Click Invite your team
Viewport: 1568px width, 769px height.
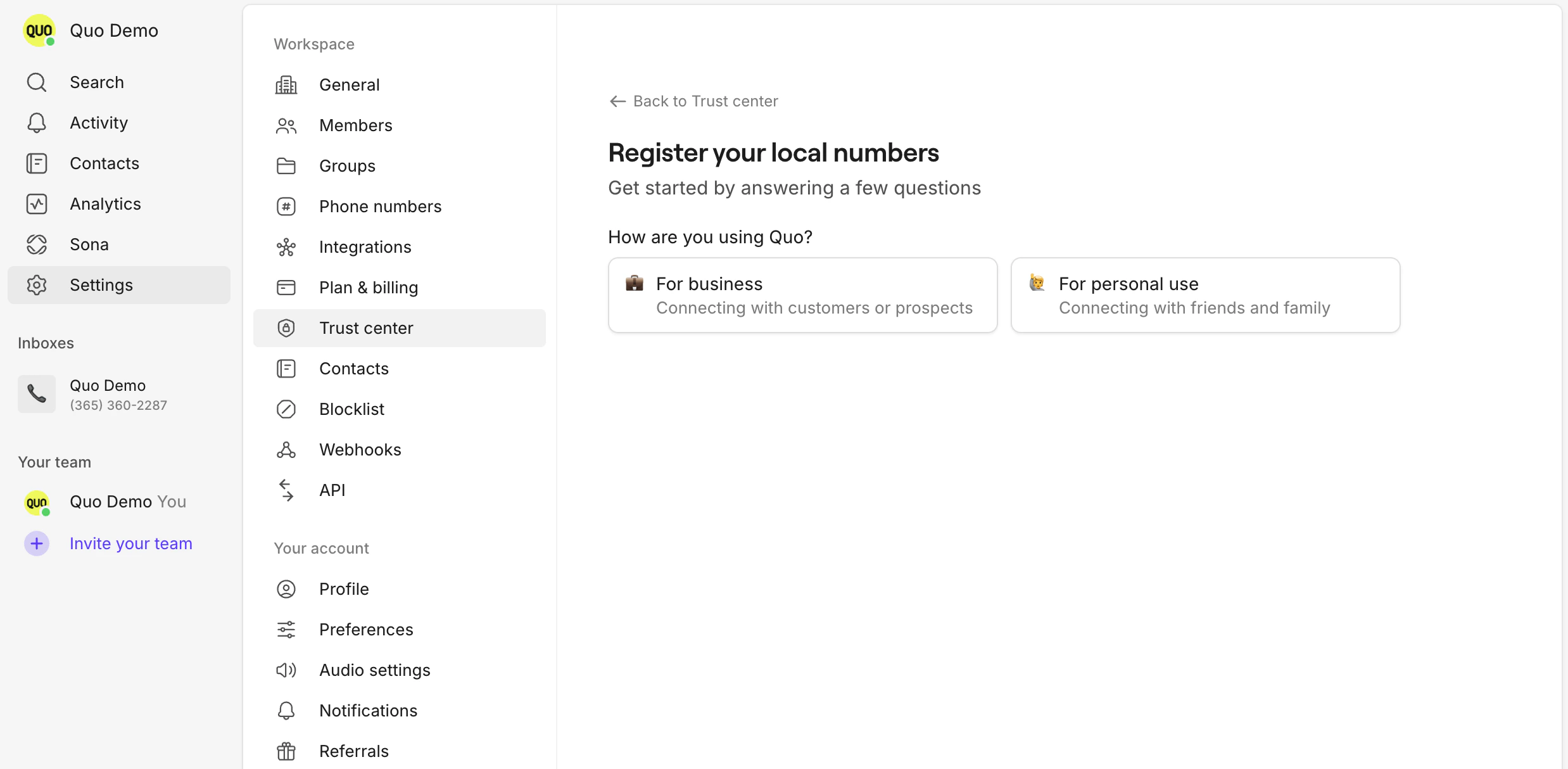click(130, 543)
